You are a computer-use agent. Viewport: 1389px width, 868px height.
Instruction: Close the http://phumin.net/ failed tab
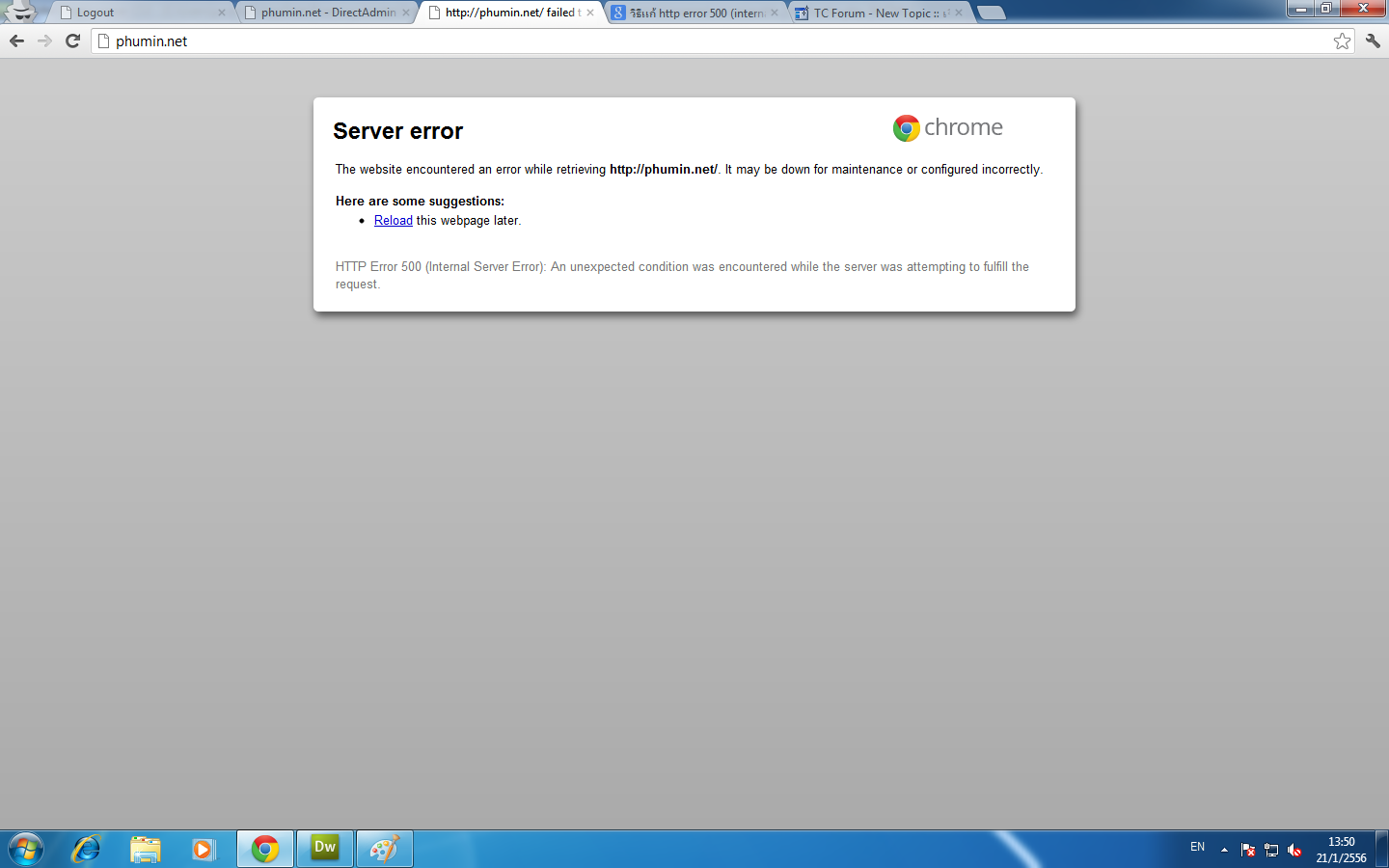[590, 13]
